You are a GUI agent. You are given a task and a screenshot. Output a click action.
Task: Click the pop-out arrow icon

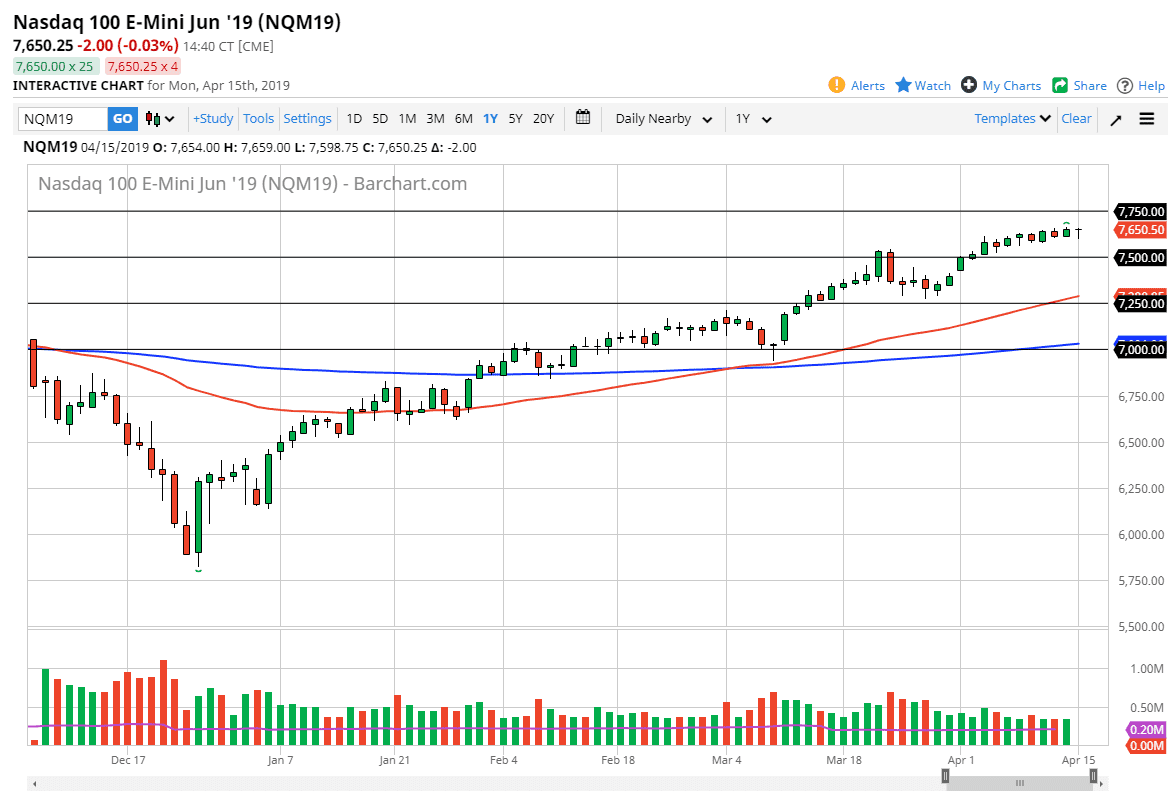pyautogui.click(x=1116, y=118)
